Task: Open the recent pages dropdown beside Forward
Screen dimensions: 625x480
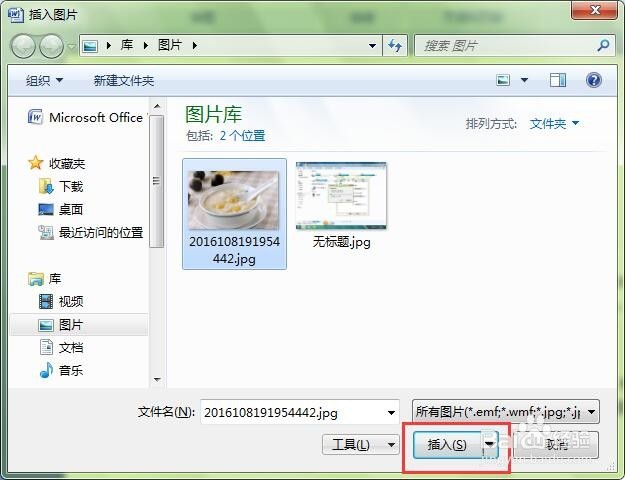Action: coord(71,46)
